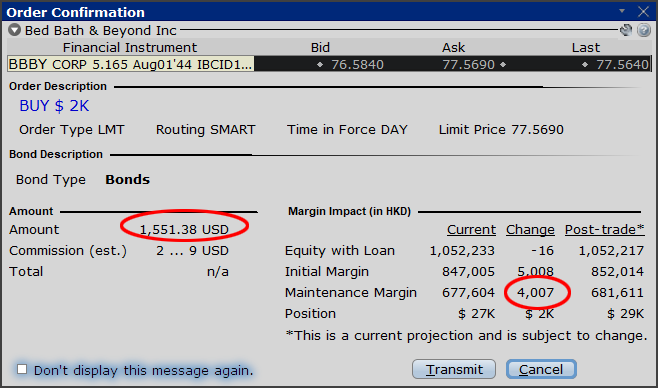Viewport: 658px width, 388px height.
Task: Click the question mark help icon
Action: coord(644,30)
